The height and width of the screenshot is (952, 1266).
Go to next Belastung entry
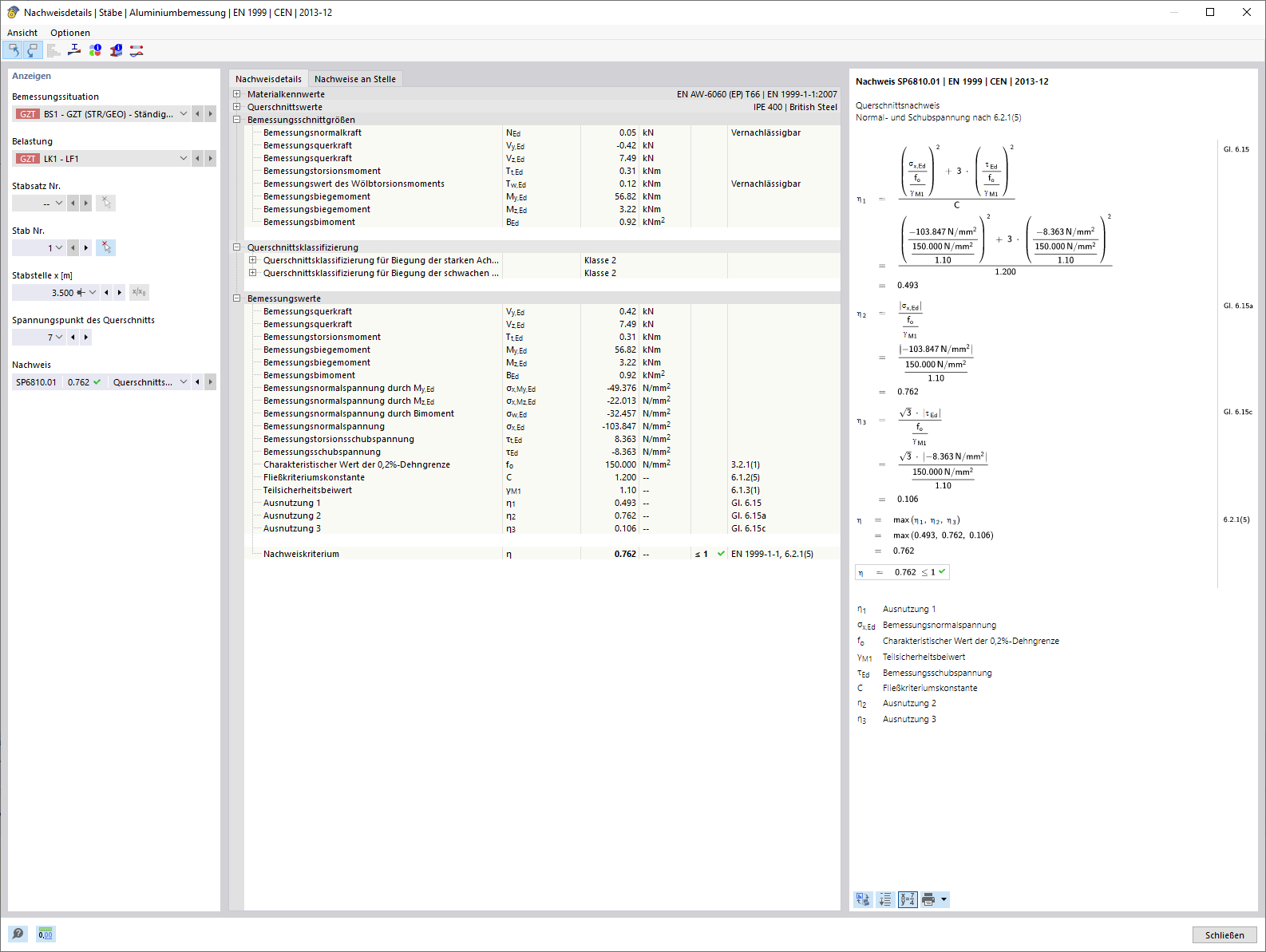(x=211, y=159)
